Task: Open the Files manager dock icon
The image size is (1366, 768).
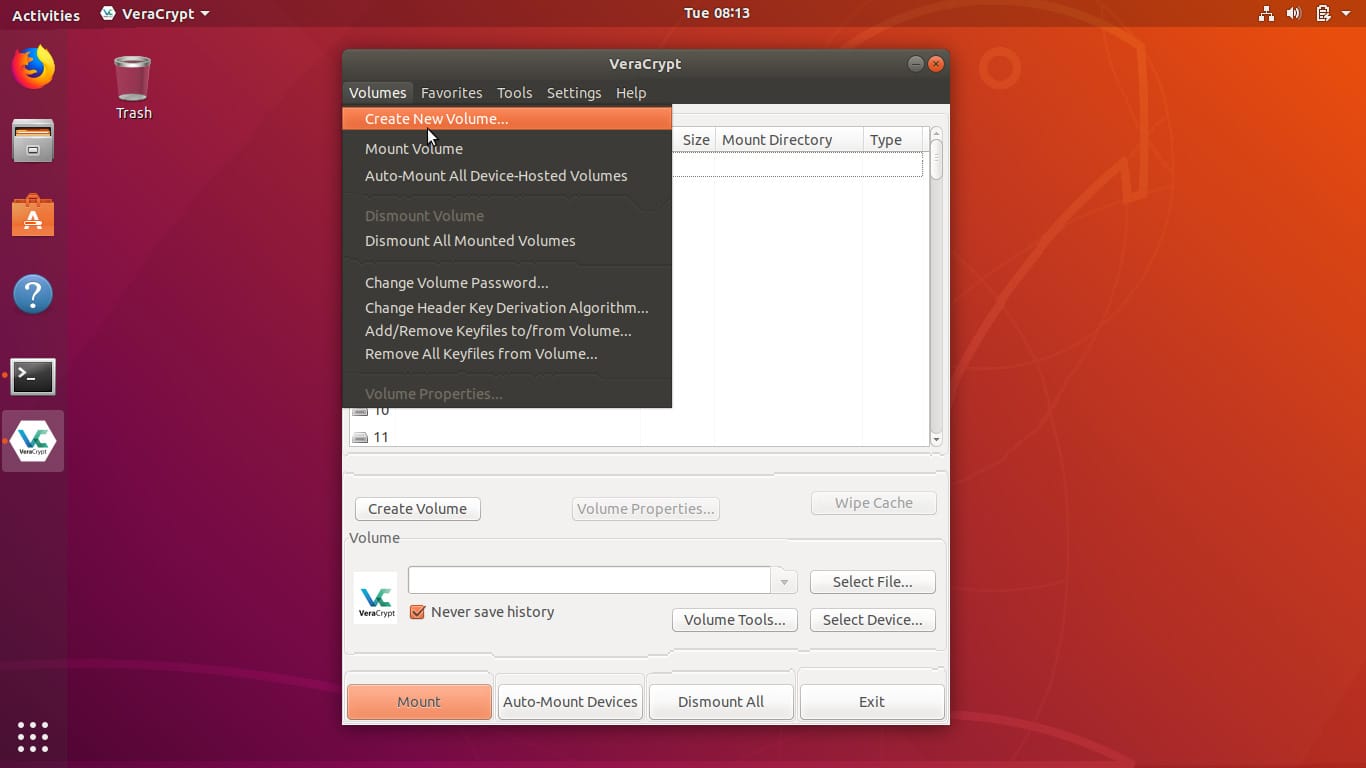Action: (33, 141)
